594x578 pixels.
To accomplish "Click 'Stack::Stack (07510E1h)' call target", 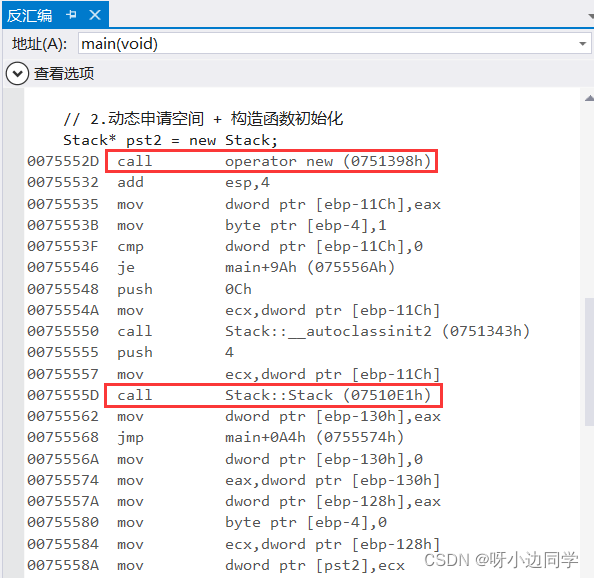I will click(328, 395).
